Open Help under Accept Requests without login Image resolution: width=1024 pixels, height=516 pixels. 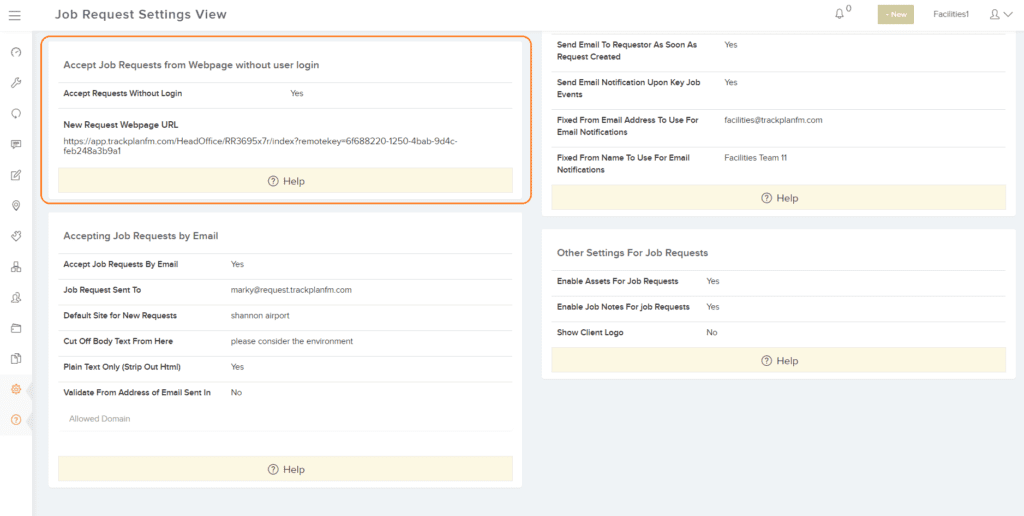point(285,181)
